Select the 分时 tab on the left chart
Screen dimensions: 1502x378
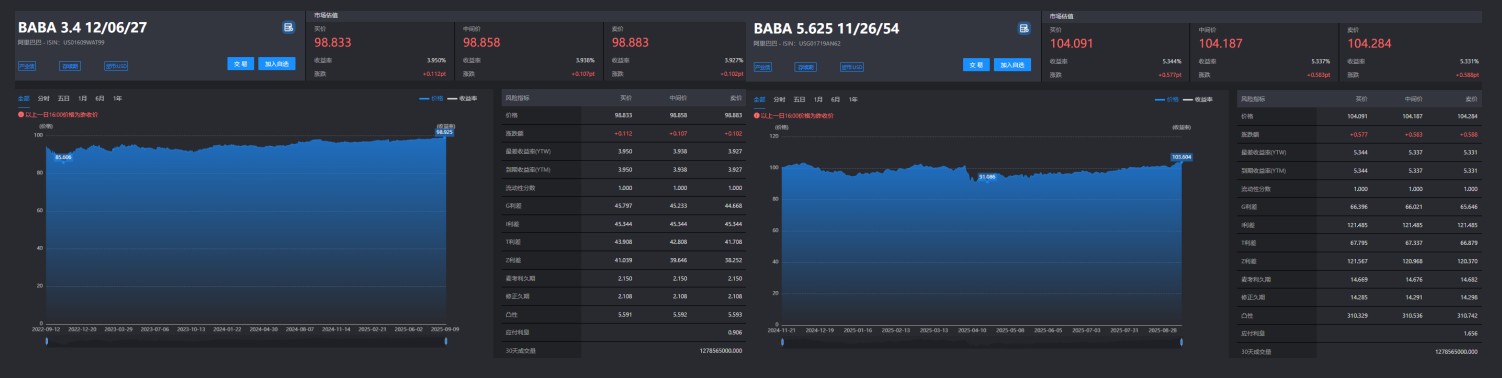(43, 99)
